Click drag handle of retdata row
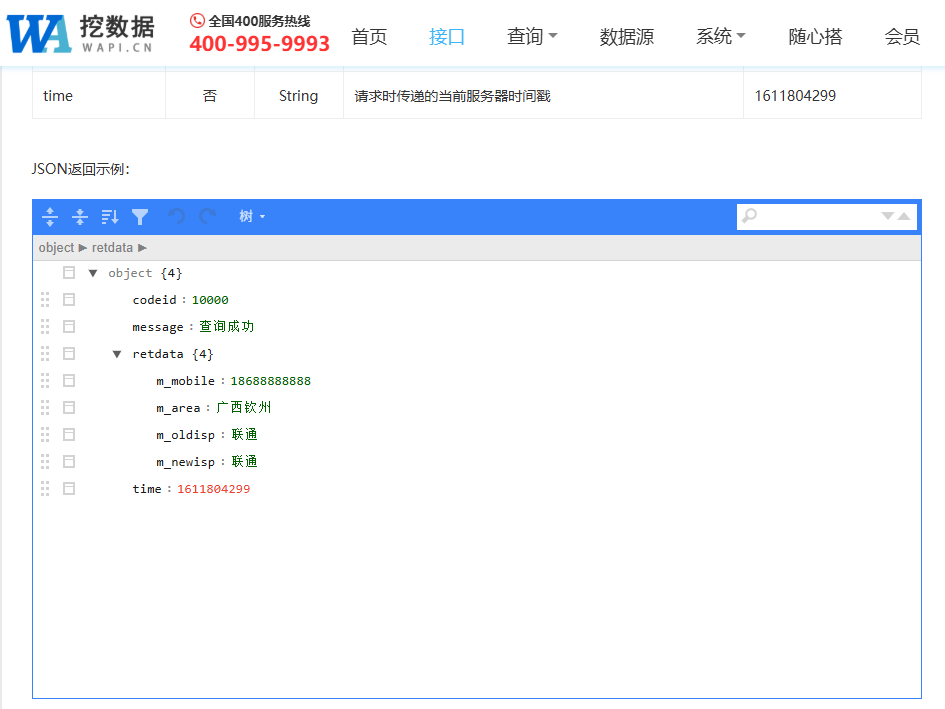Screen dimensions: 945x709 [x=45, y=354]
